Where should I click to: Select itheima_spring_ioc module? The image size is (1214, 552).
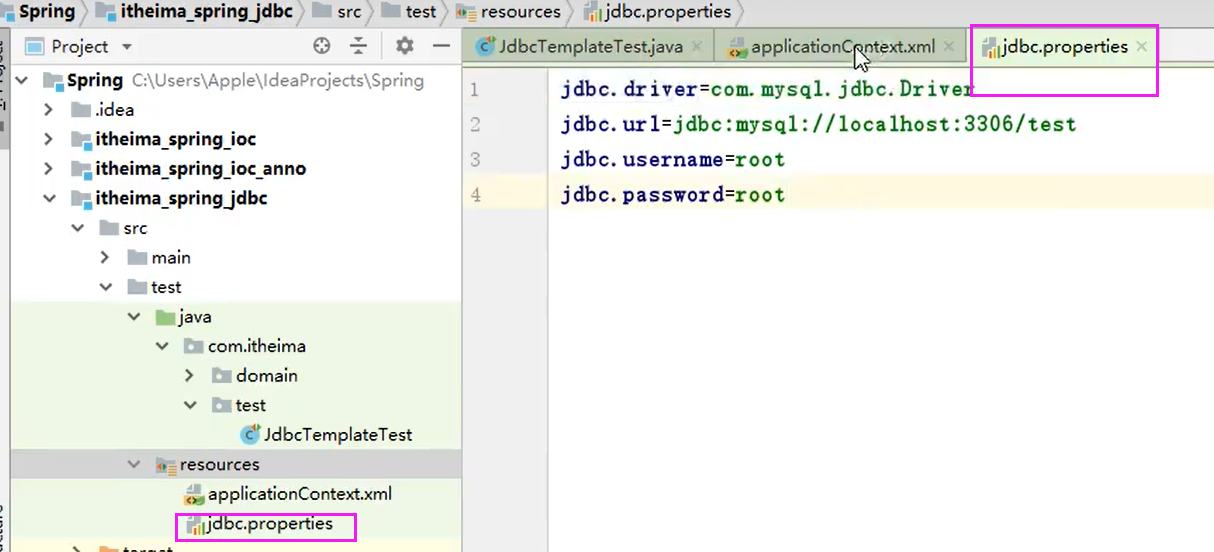pos(176,139)
